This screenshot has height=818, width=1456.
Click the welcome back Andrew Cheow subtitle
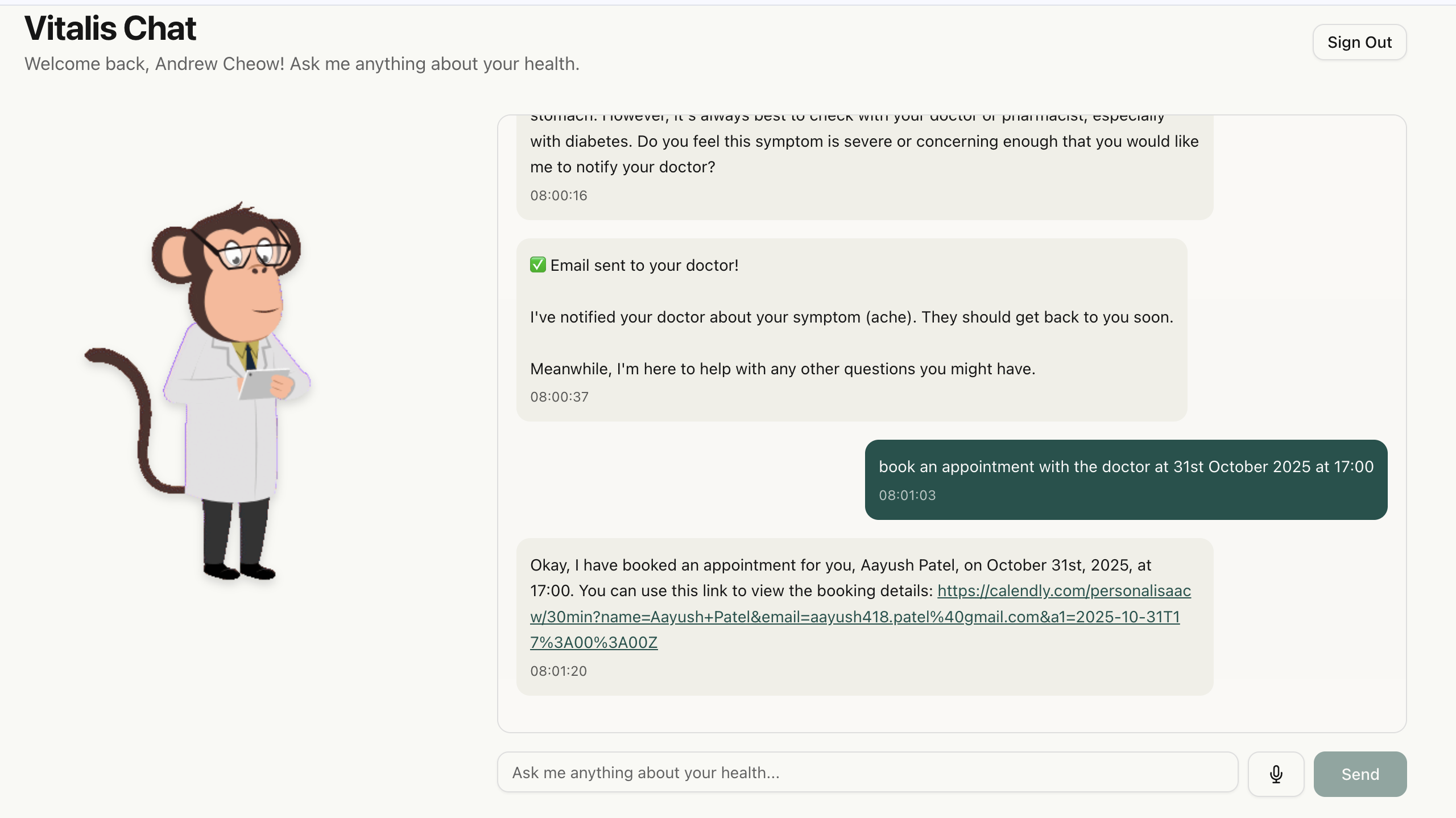301,64
